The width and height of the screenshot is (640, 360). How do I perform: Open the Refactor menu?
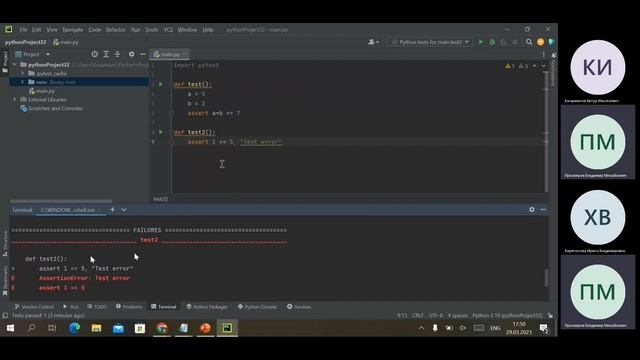coord(116,30)
